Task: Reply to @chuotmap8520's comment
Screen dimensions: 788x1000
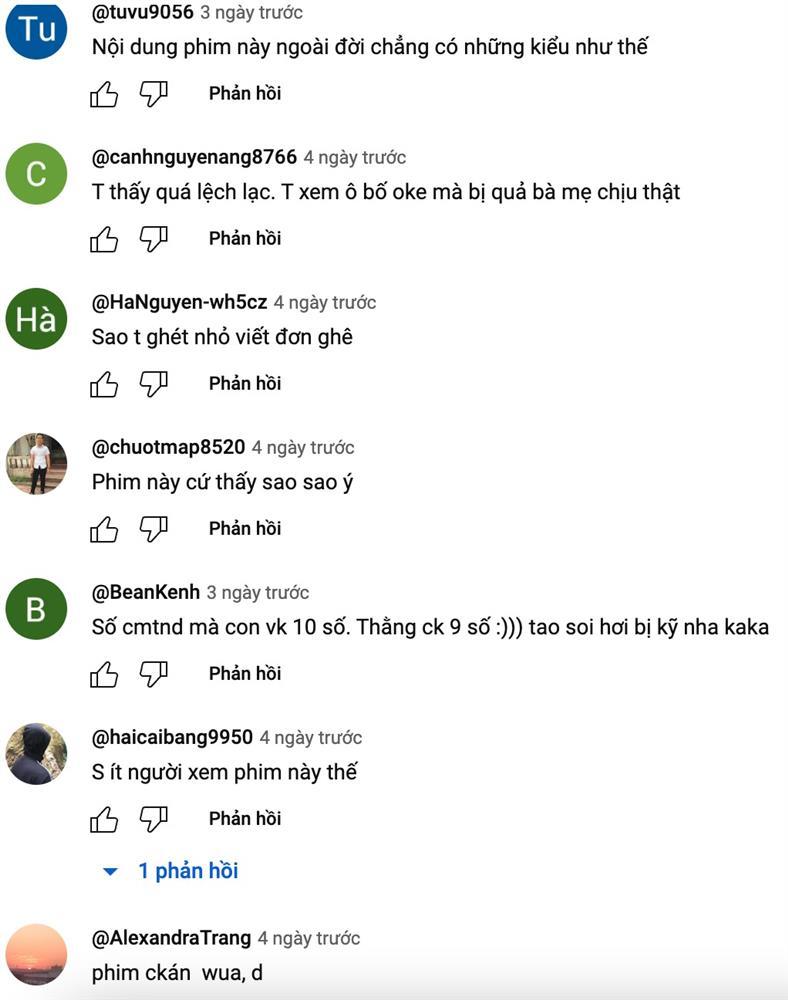Action: pyautogui.click(x=244, y=529)
